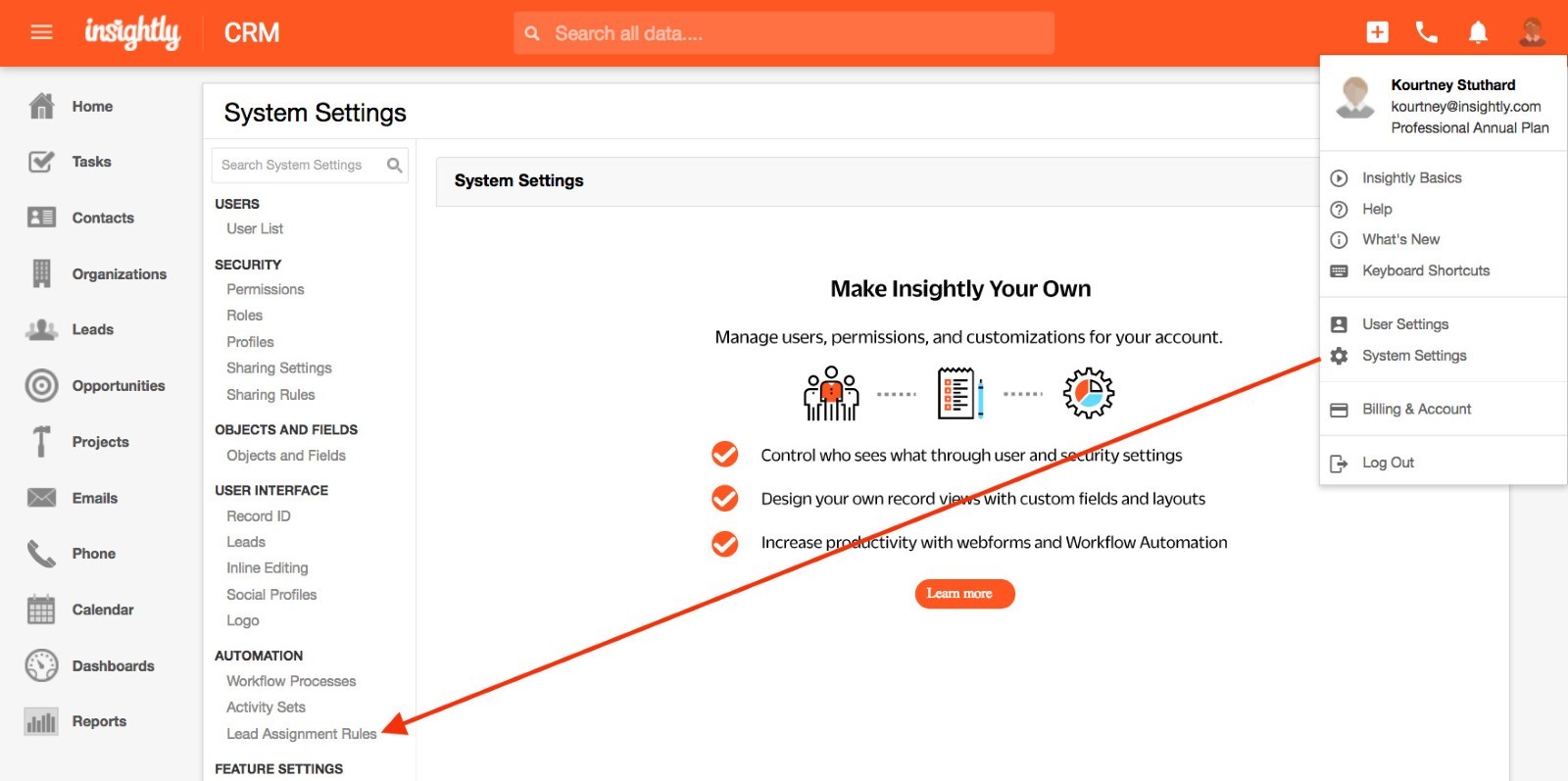Open Profiles under Security
The height and width of the screenshot is (781, 1568).
click(x=250, y=342)
